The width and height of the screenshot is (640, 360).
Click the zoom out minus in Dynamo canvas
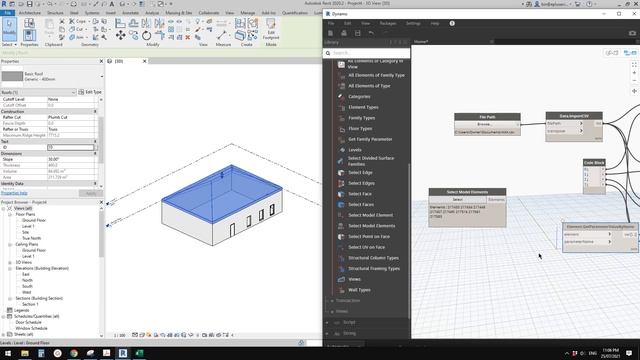pos(634,80)
